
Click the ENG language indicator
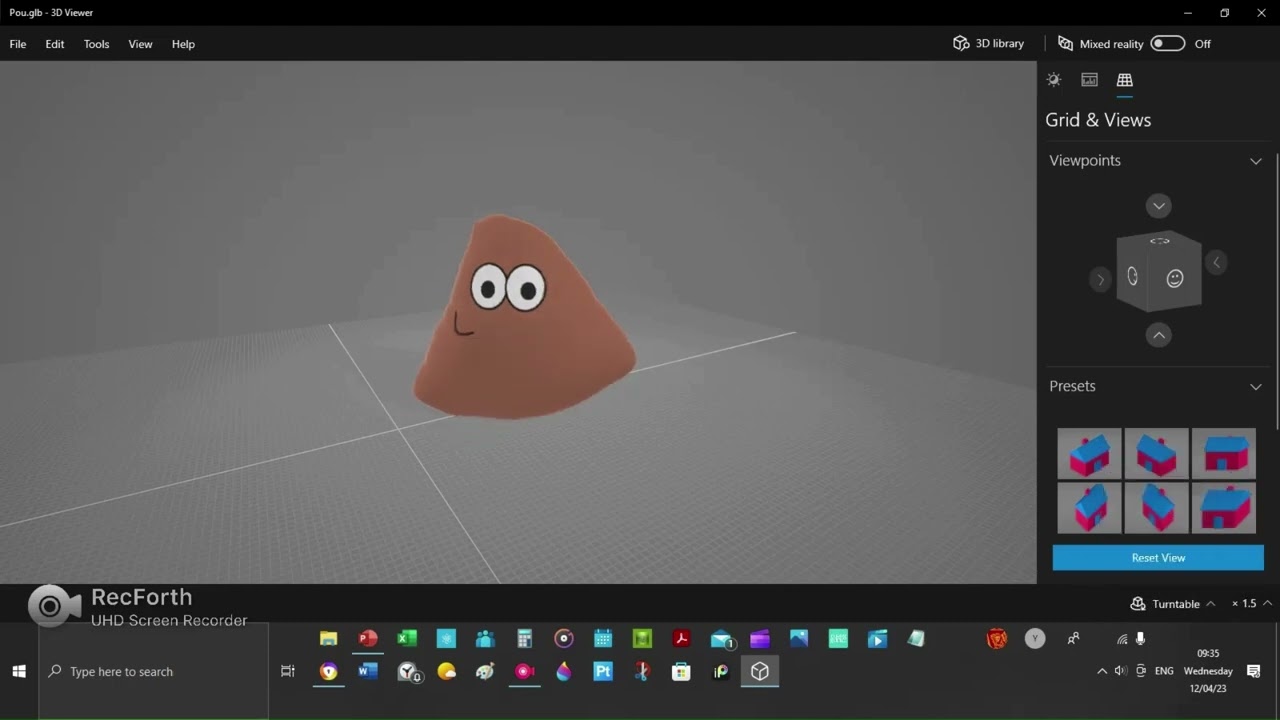1164,671
